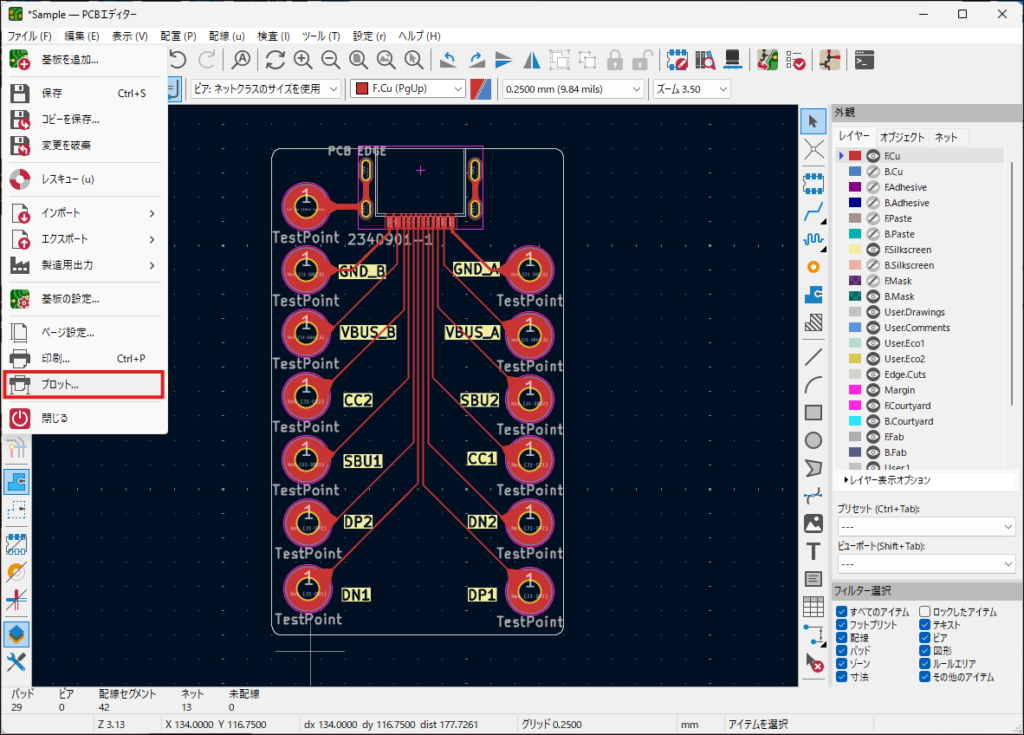Click プロット... in the File menu
1024x735 pixels.
coord(60,384)
